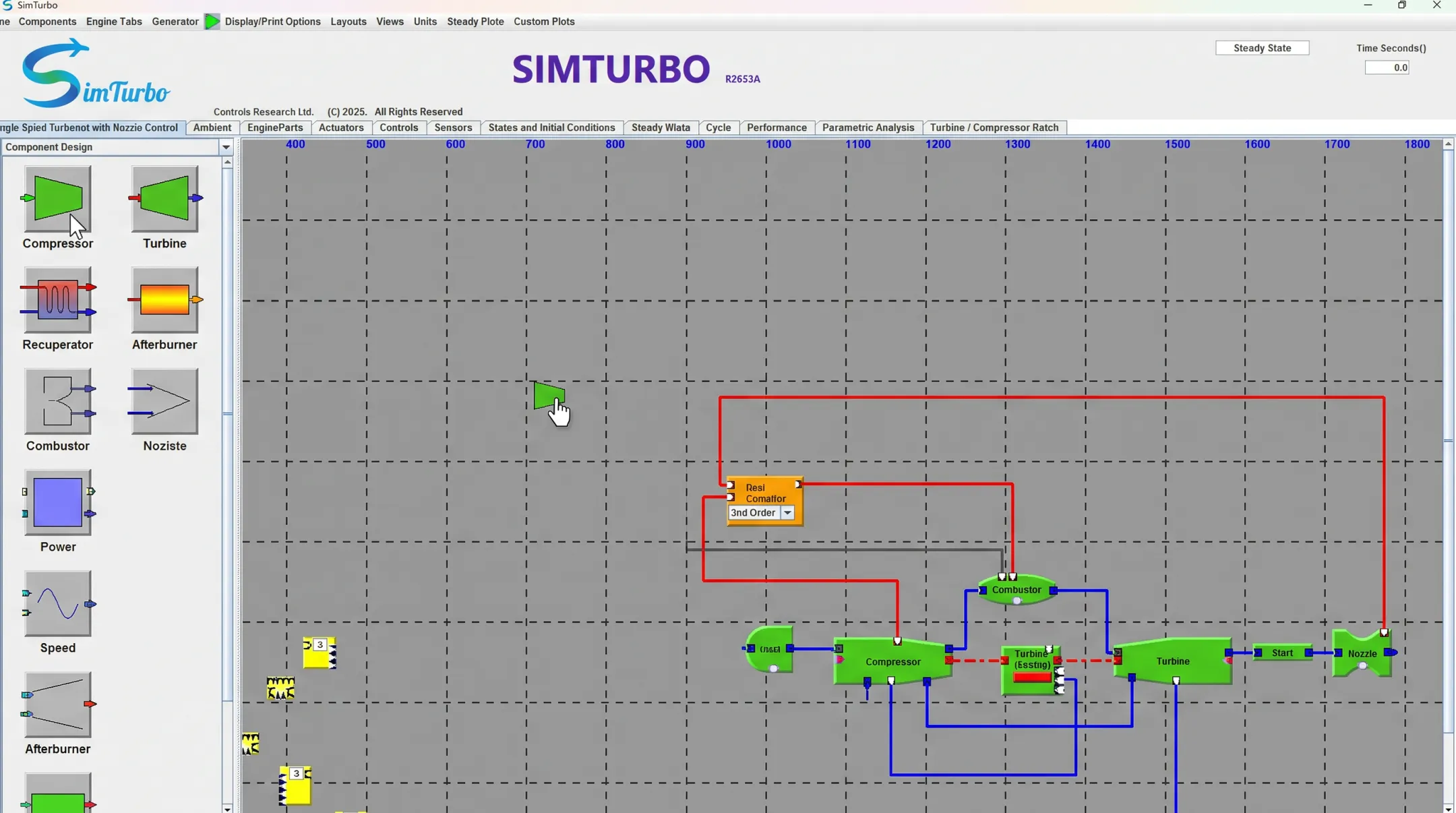Select the Speed sine wave icon

[x=57, y=603]
